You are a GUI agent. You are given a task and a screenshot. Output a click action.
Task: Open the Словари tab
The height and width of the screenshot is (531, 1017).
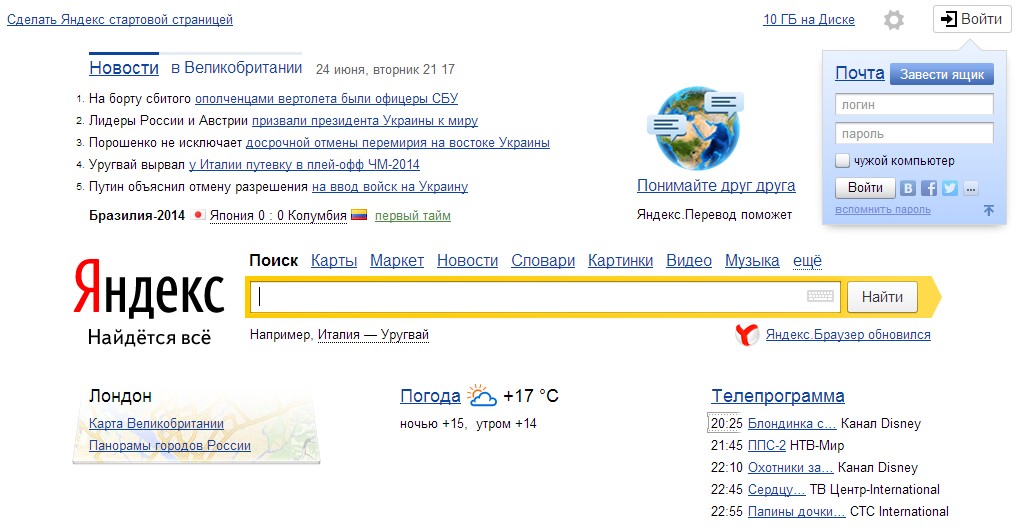[x=543, y=261]
